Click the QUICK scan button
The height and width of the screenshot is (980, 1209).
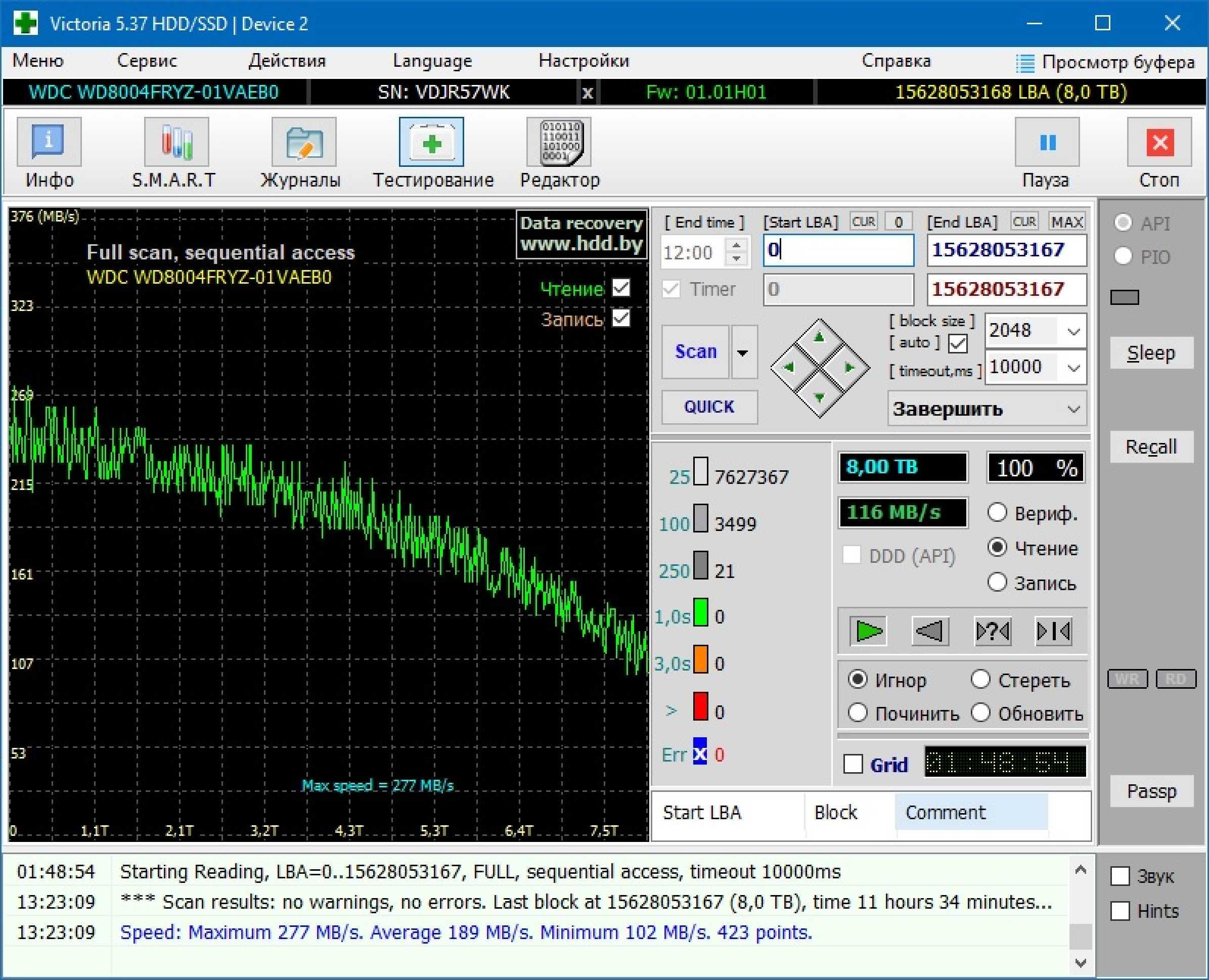[x=711, y=406]
